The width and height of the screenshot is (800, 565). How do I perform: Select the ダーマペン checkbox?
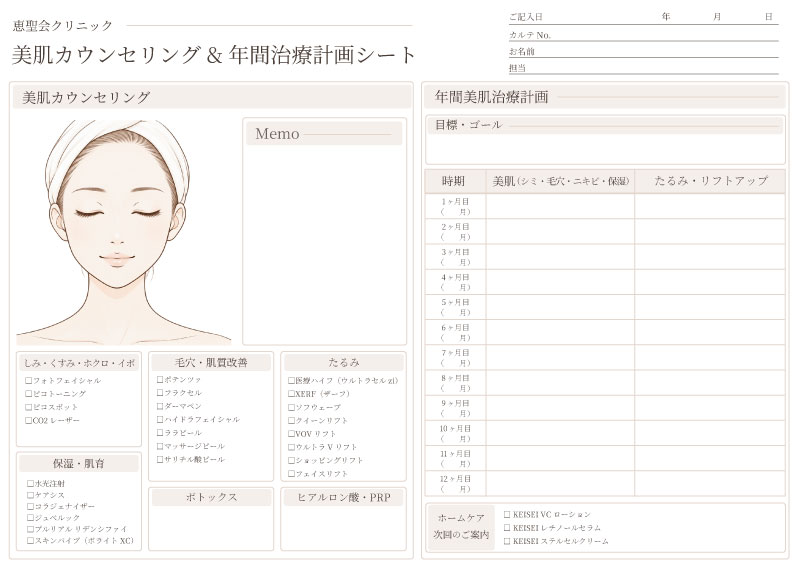pyautogui.click(x=160, y=406)
